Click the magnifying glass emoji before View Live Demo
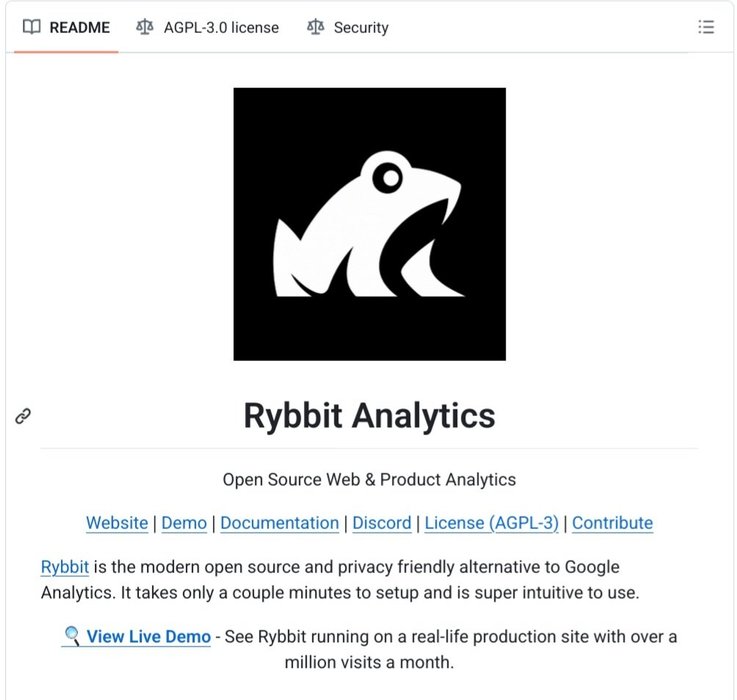 click(x=72, y=636)
